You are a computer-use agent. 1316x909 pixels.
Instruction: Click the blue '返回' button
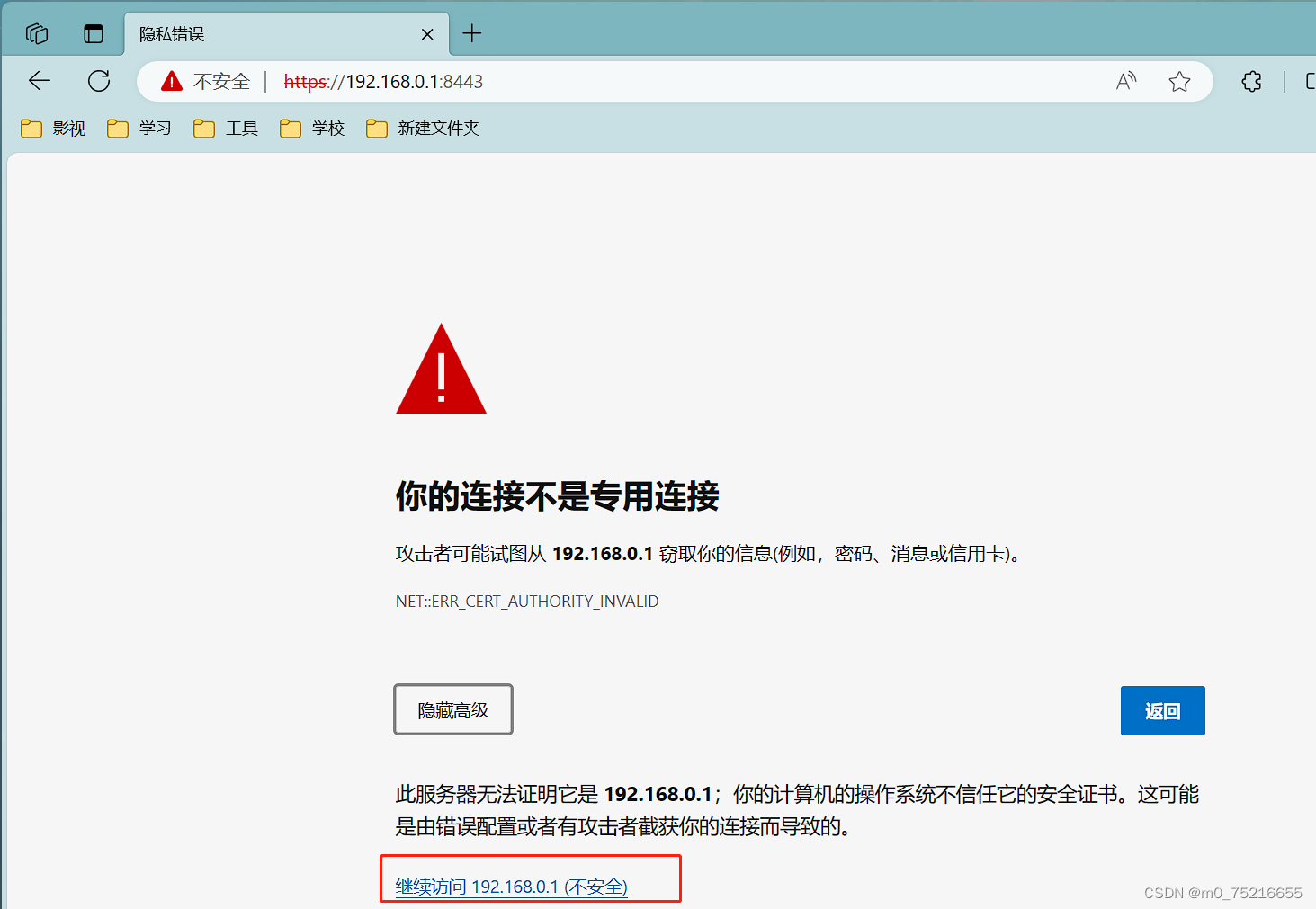pos(1162,710)
